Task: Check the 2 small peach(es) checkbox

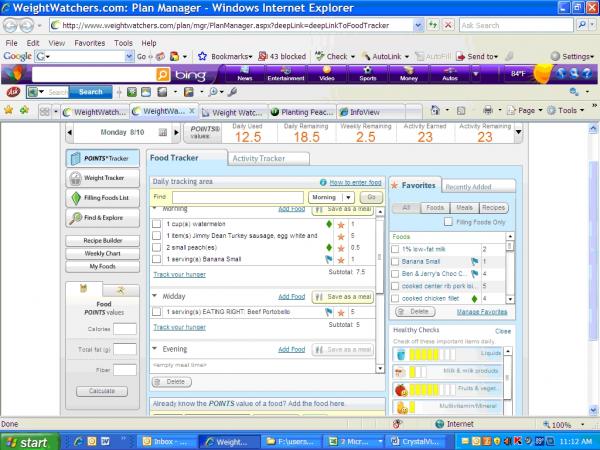Action: pos(157,248)
